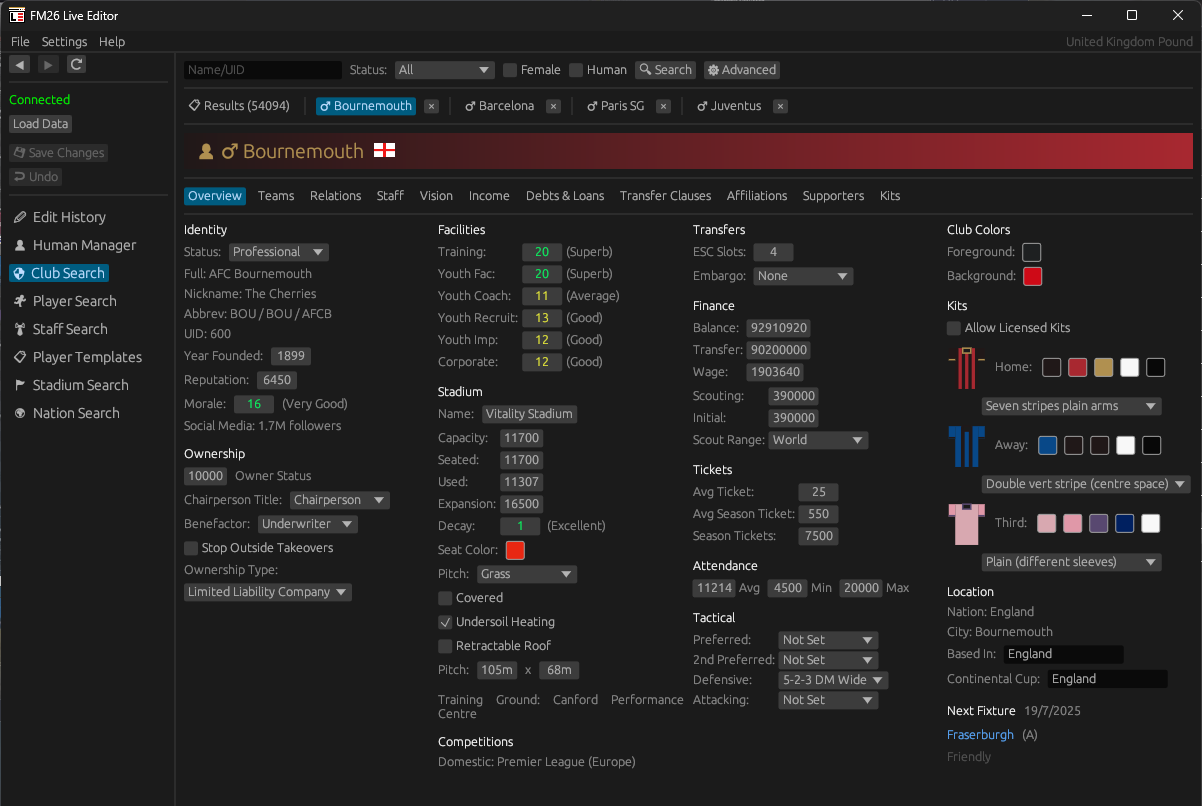The height and width of the screenshot is (806, 1202).
Task: Toggle the Covered stadium checkbox
Action: 445,598
